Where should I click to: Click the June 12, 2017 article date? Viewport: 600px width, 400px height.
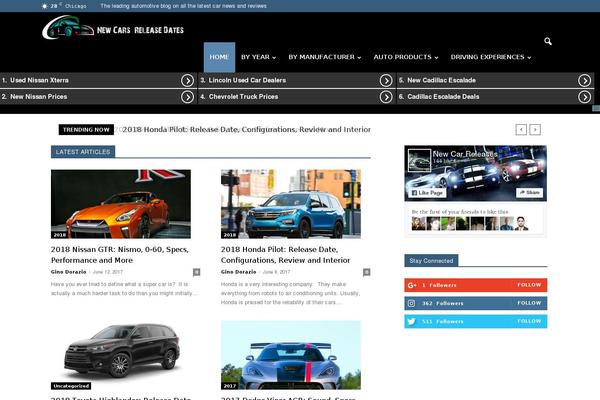108,272
